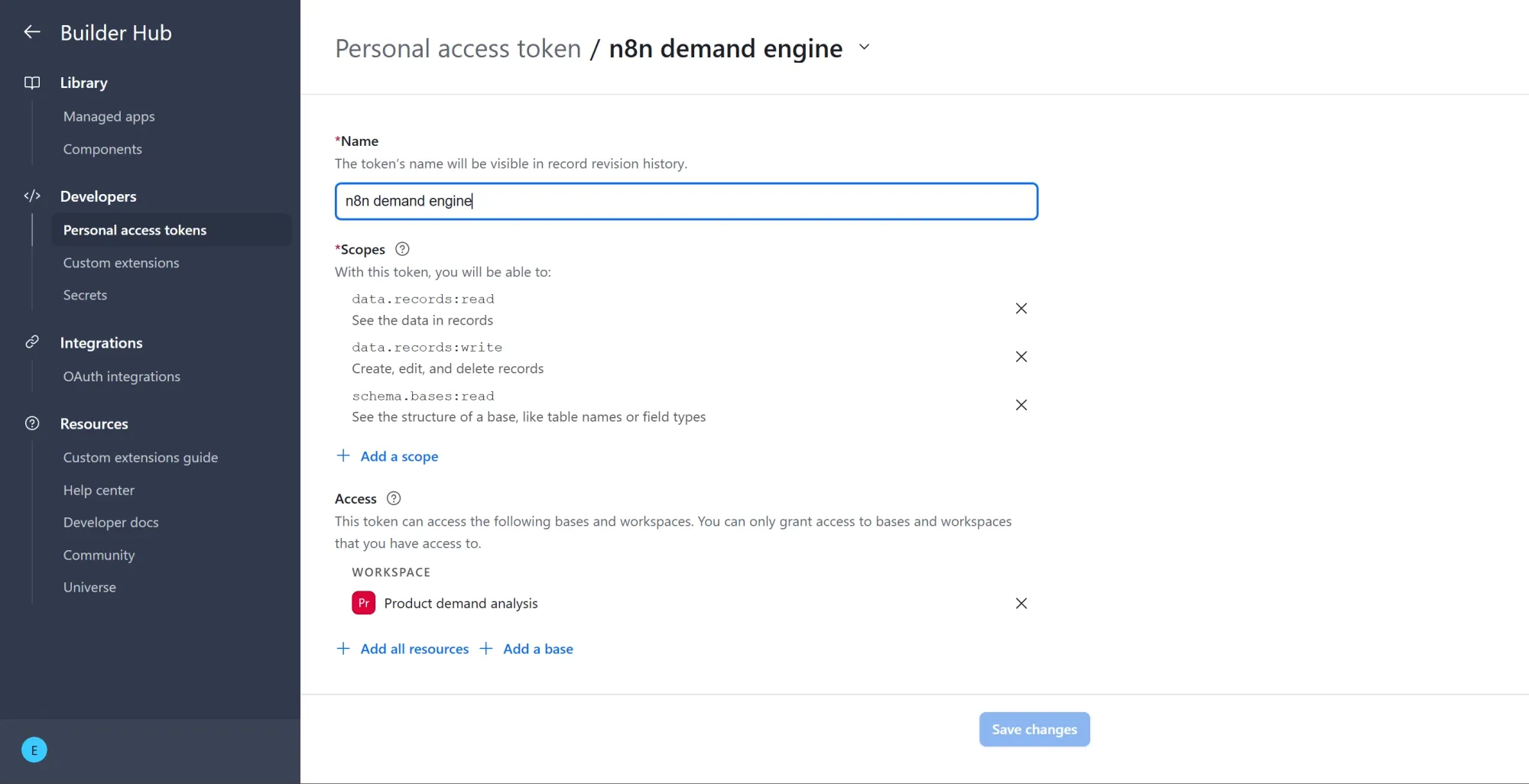Screen dimensions: 1529x784
Task: Click the plus icon beside Add a scope
Action: point(343,455)
